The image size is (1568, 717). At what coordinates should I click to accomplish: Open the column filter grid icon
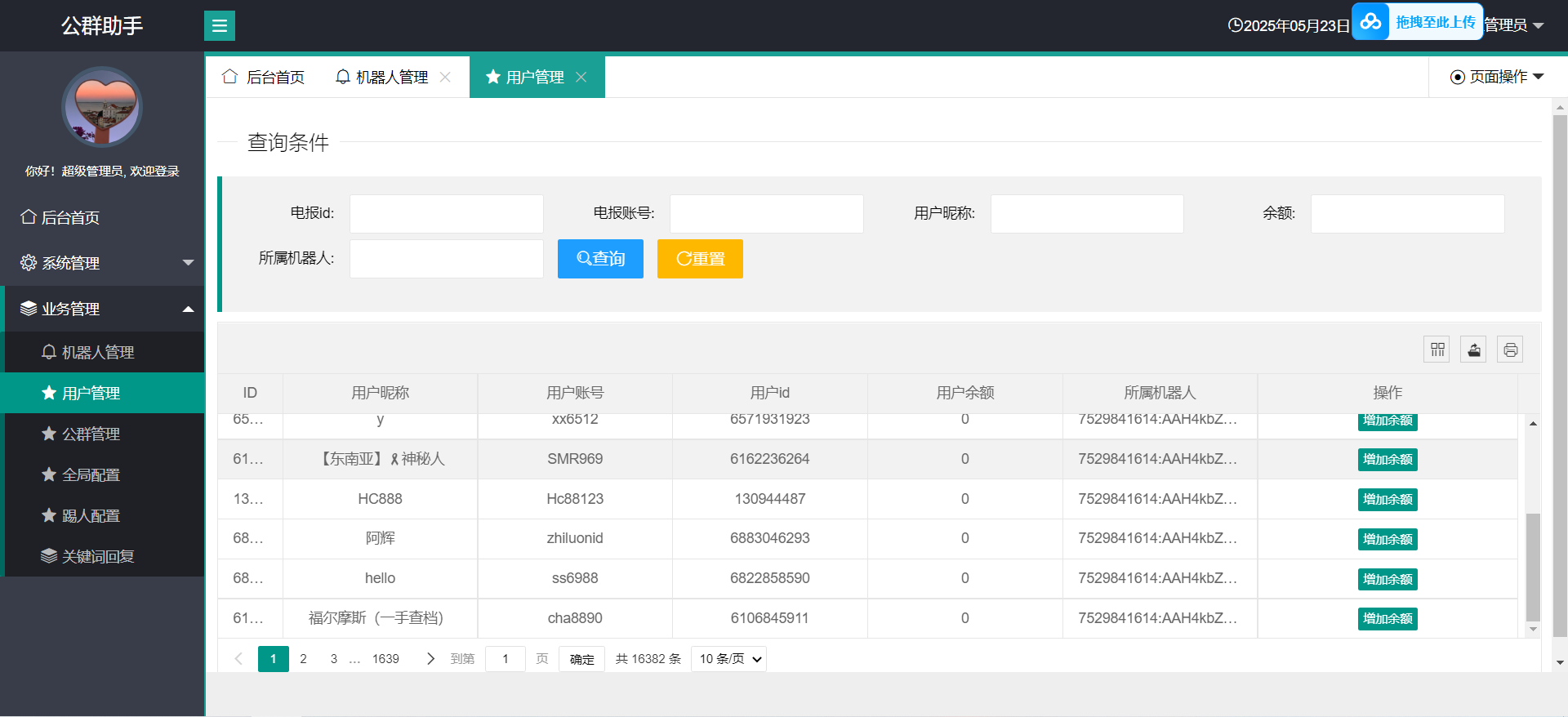[1437, 350]
